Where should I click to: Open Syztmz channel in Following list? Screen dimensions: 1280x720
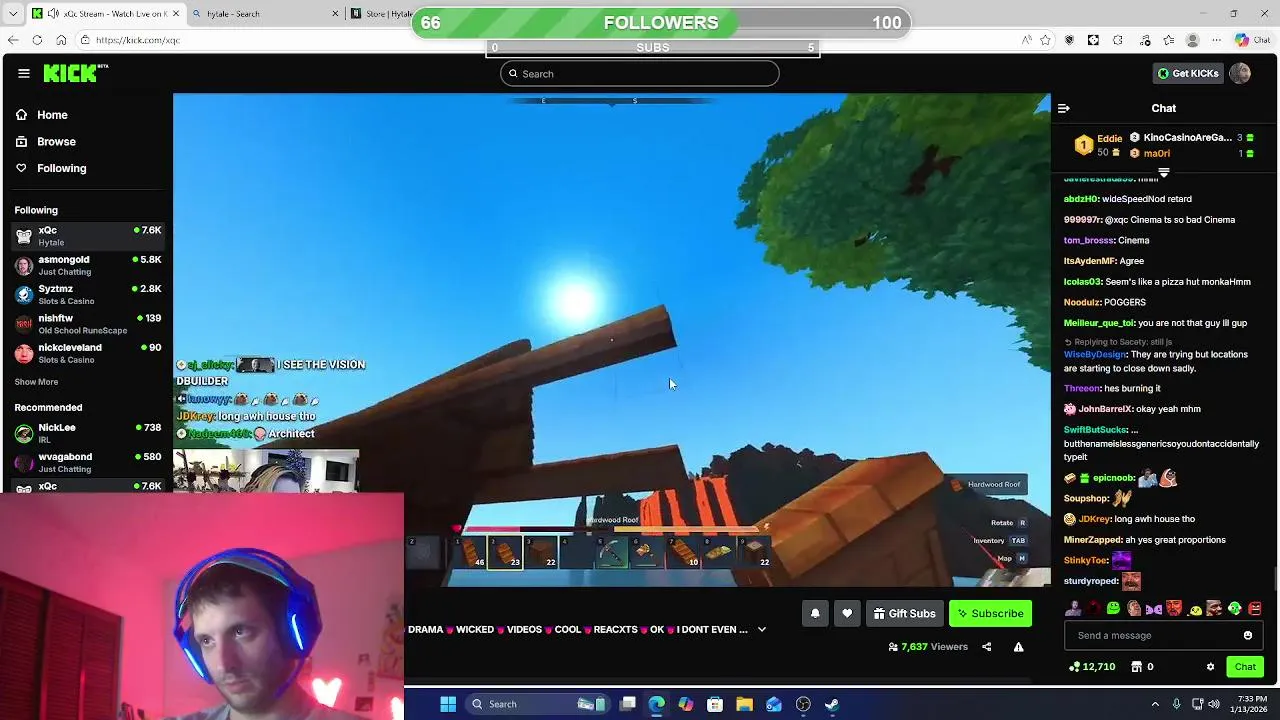click(88, 294)
